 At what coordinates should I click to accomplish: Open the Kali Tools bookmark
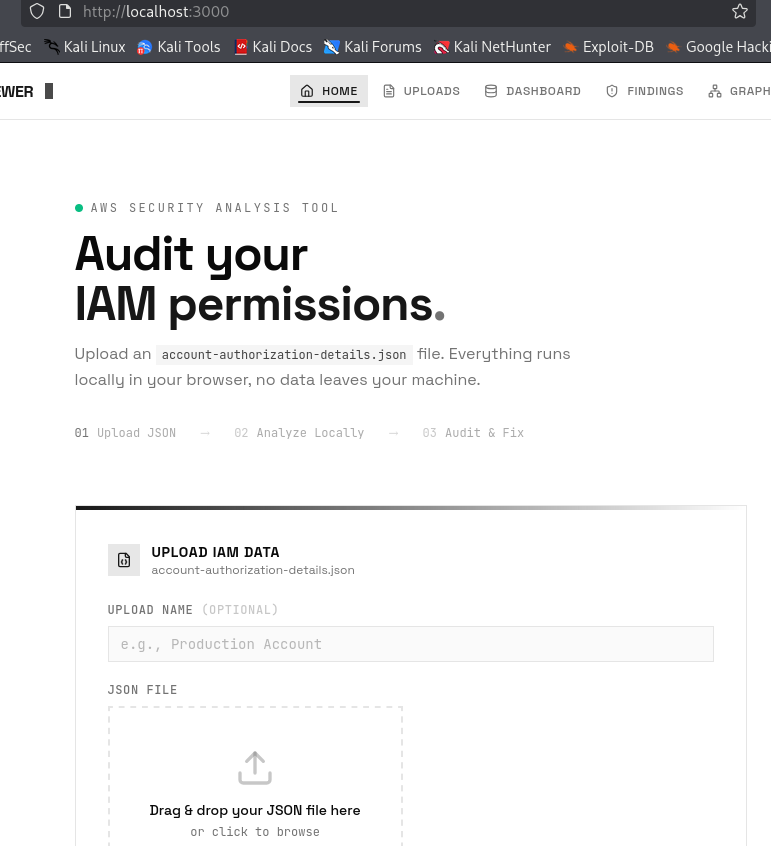(179, 47)
